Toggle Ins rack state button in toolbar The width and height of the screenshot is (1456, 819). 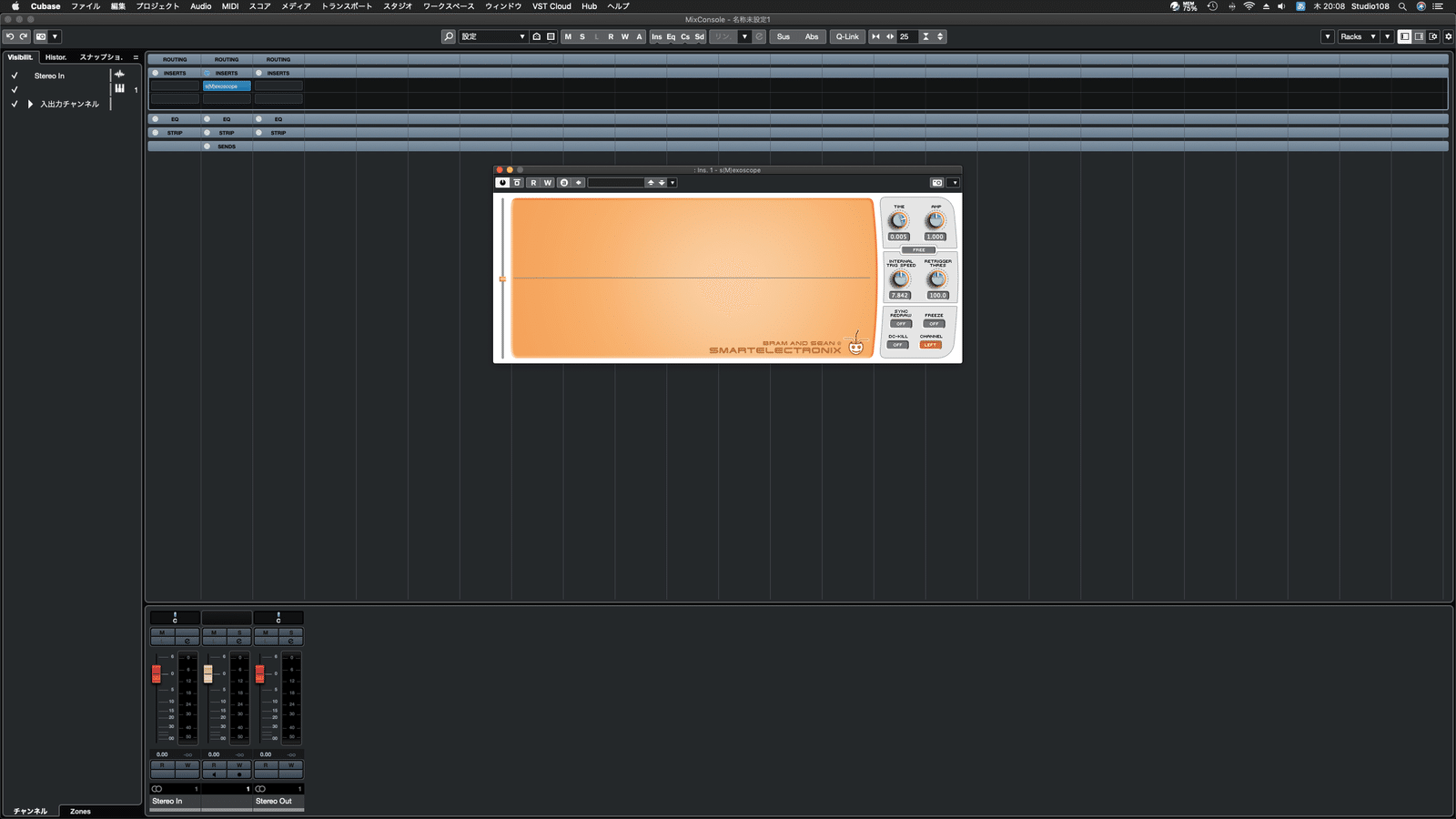coord(657,36)
